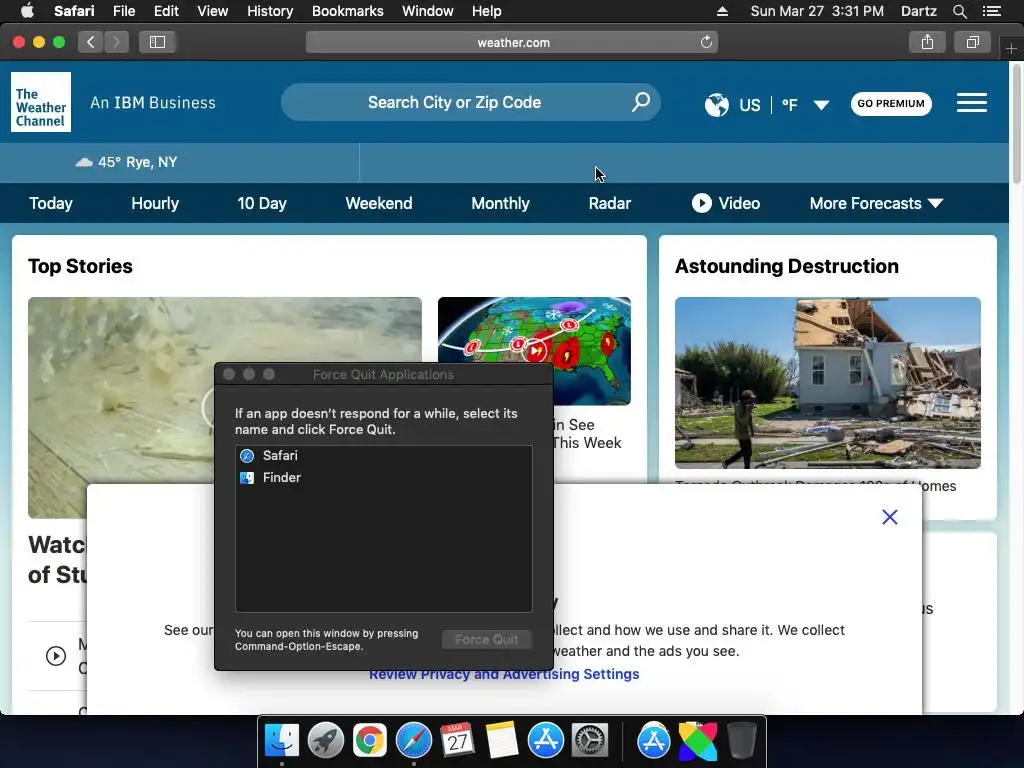Click the date and time clock
Viewport: 1024px width, 768px height.
817,11
